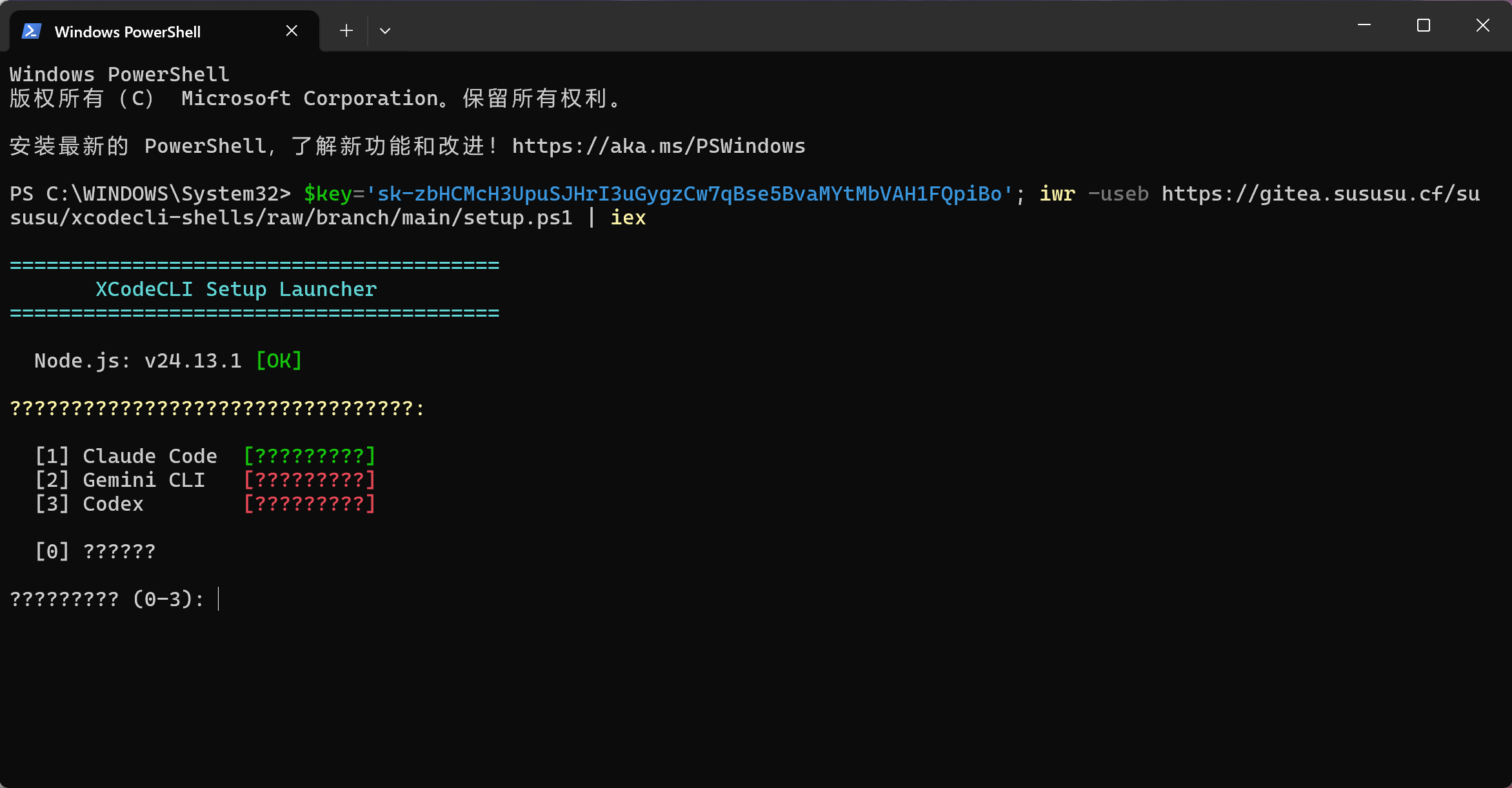Click the [3] Codex menu line
Viewport: 1512px width, 788px height.
point(90,504)
